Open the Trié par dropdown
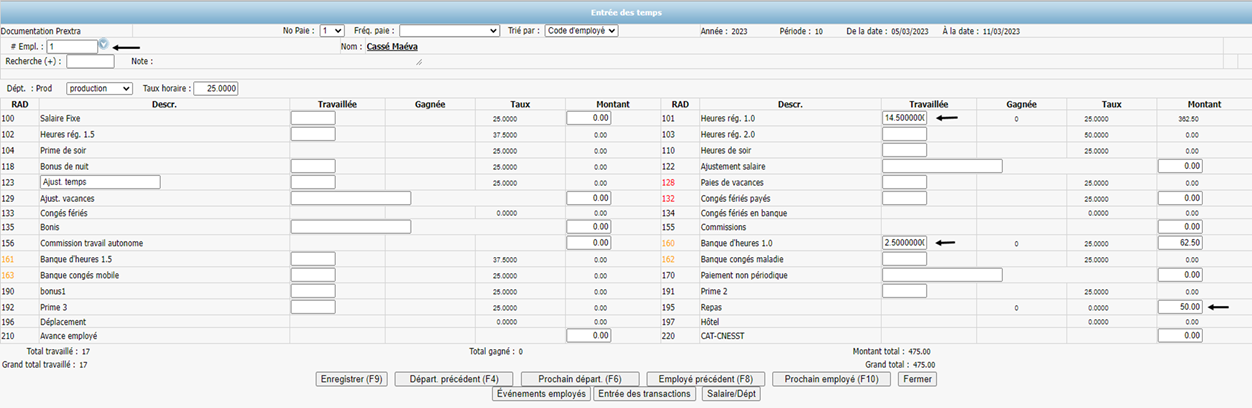This screenshot has height=408, width=1252. click(x=581, y=31)
